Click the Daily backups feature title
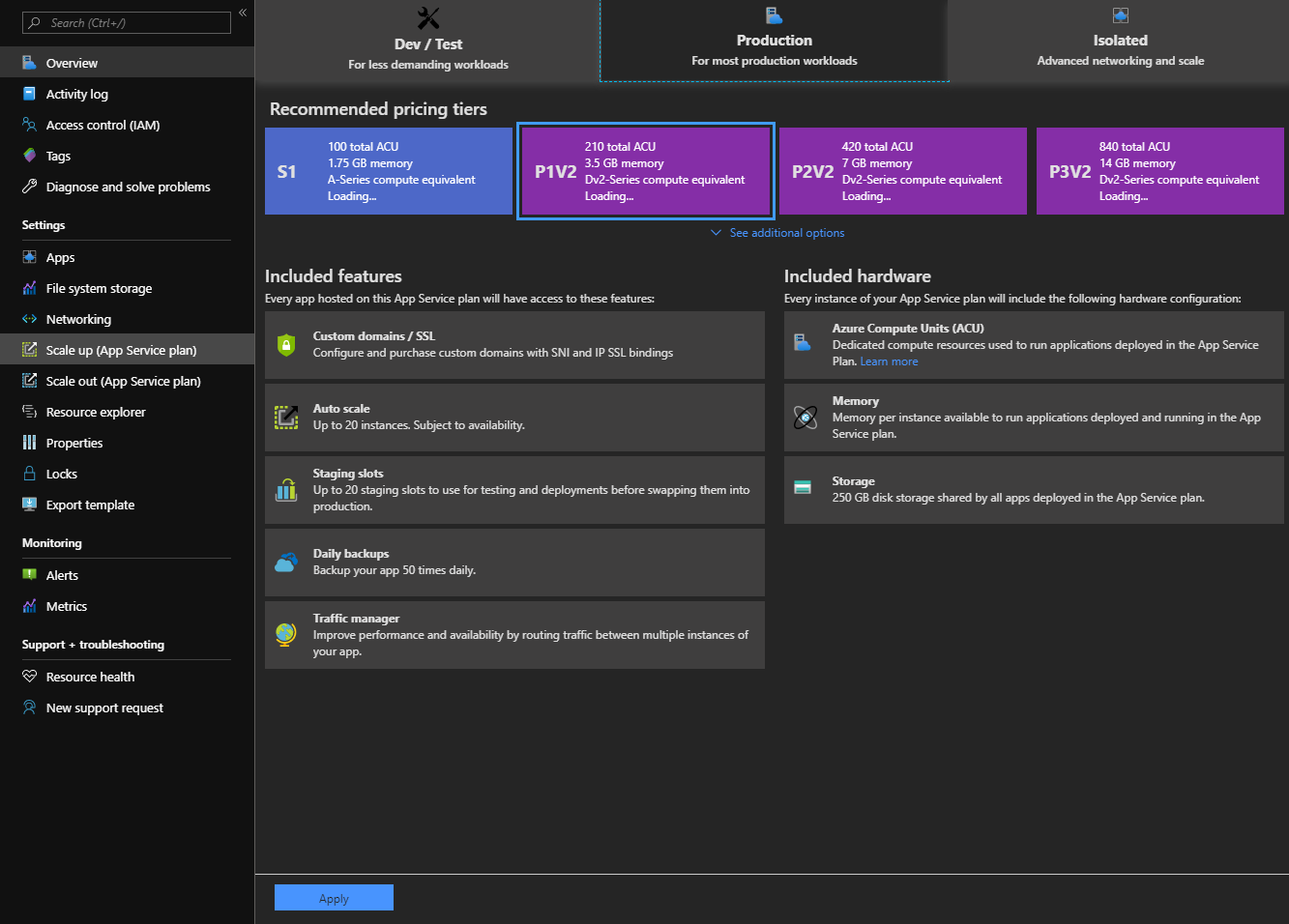This screenshot has width=1289, height=924. point(351,554)
